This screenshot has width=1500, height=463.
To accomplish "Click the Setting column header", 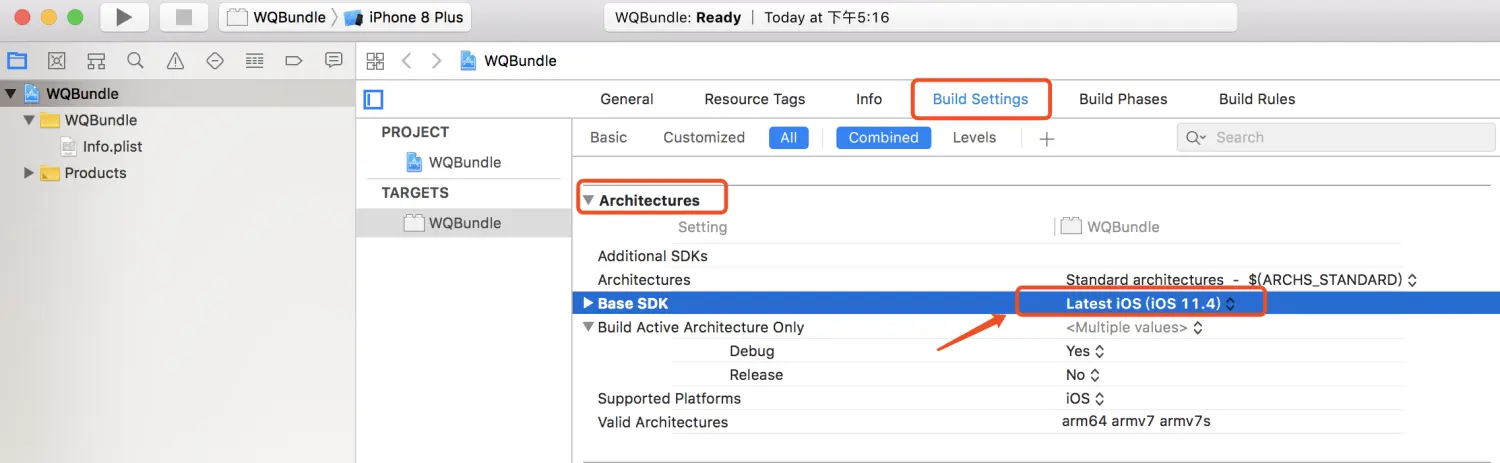I will [702, 227].
